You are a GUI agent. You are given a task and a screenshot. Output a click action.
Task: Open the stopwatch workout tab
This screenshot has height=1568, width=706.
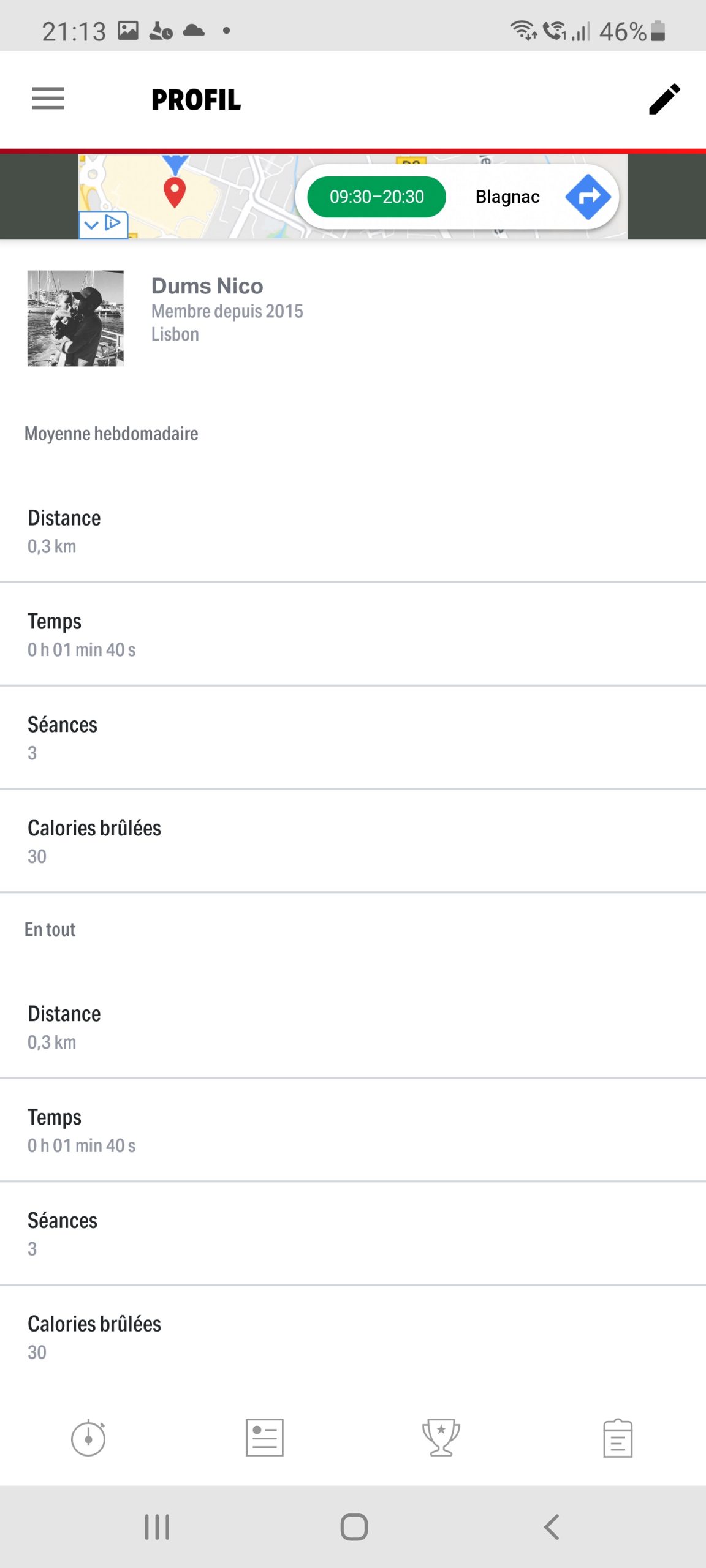(x=88, y=1438)
